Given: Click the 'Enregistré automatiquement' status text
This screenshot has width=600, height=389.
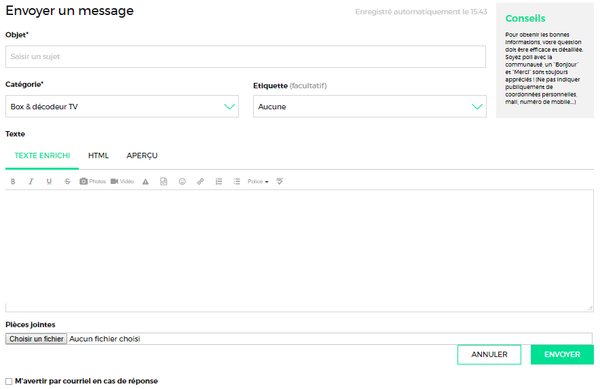Looking at the screenshot, I should (421, 12).
